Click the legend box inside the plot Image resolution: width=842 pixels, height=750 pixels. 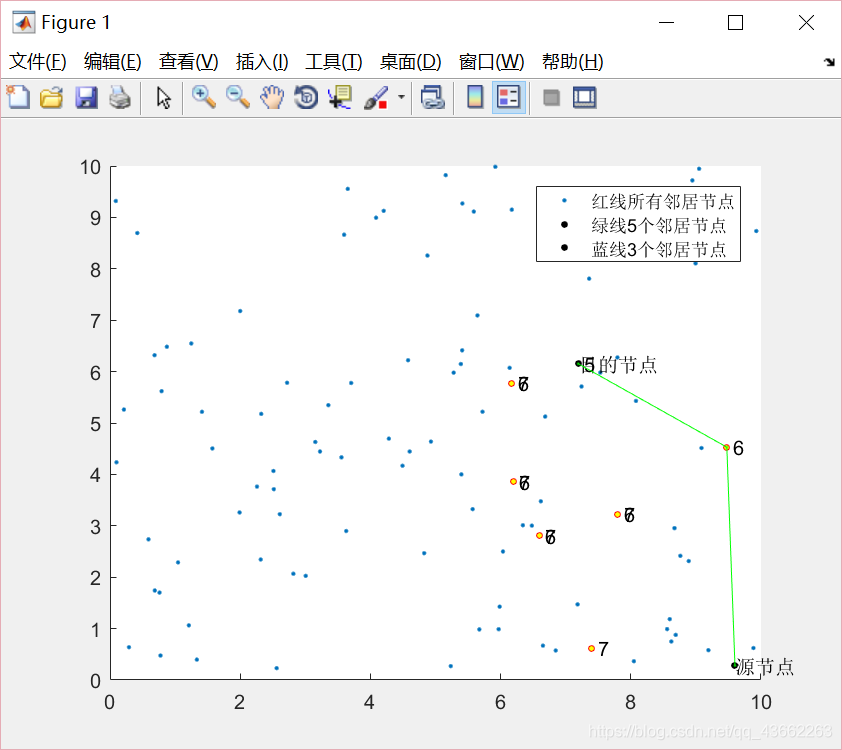[x=637, y=223]
